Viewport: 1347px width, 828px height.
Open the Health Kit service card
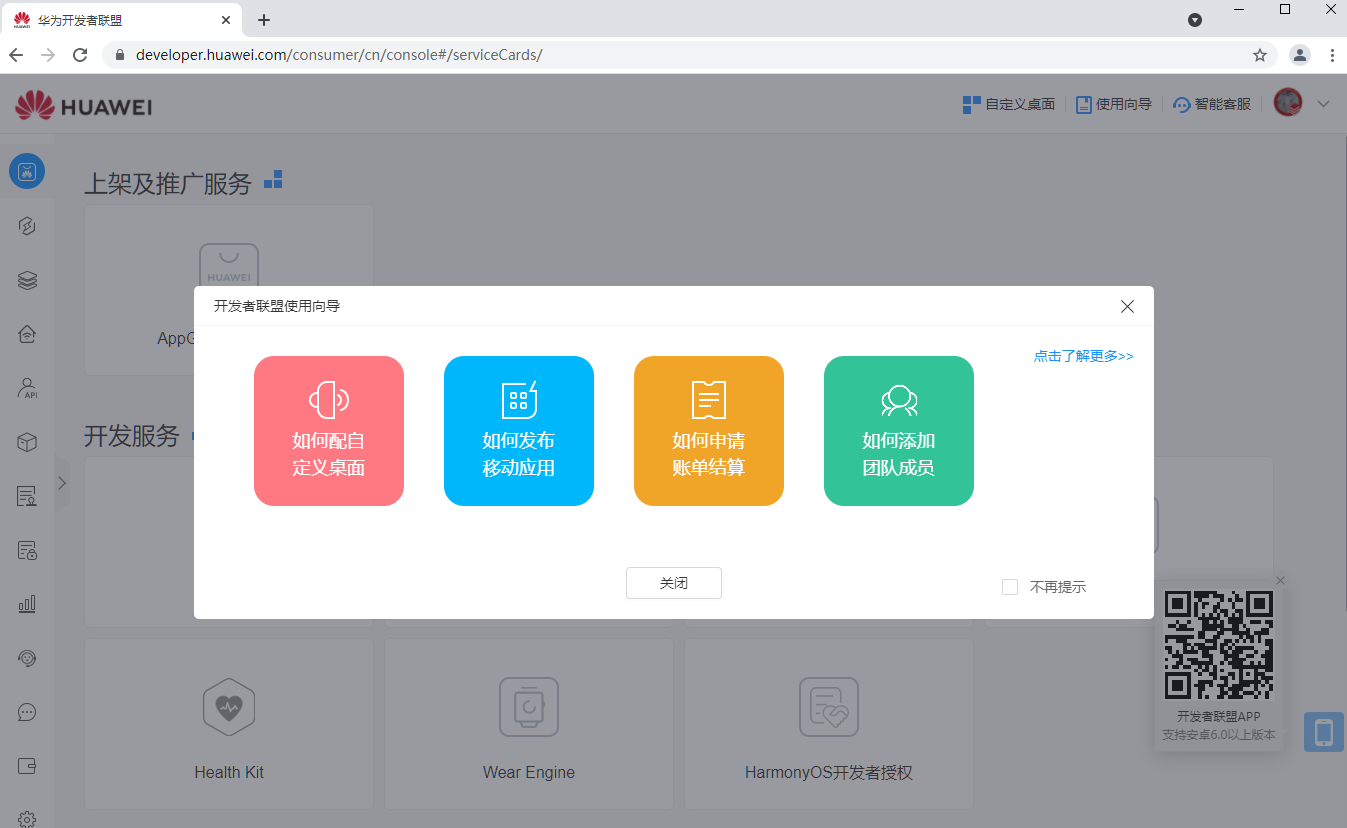pyautogui.click(x=229, y=724)
